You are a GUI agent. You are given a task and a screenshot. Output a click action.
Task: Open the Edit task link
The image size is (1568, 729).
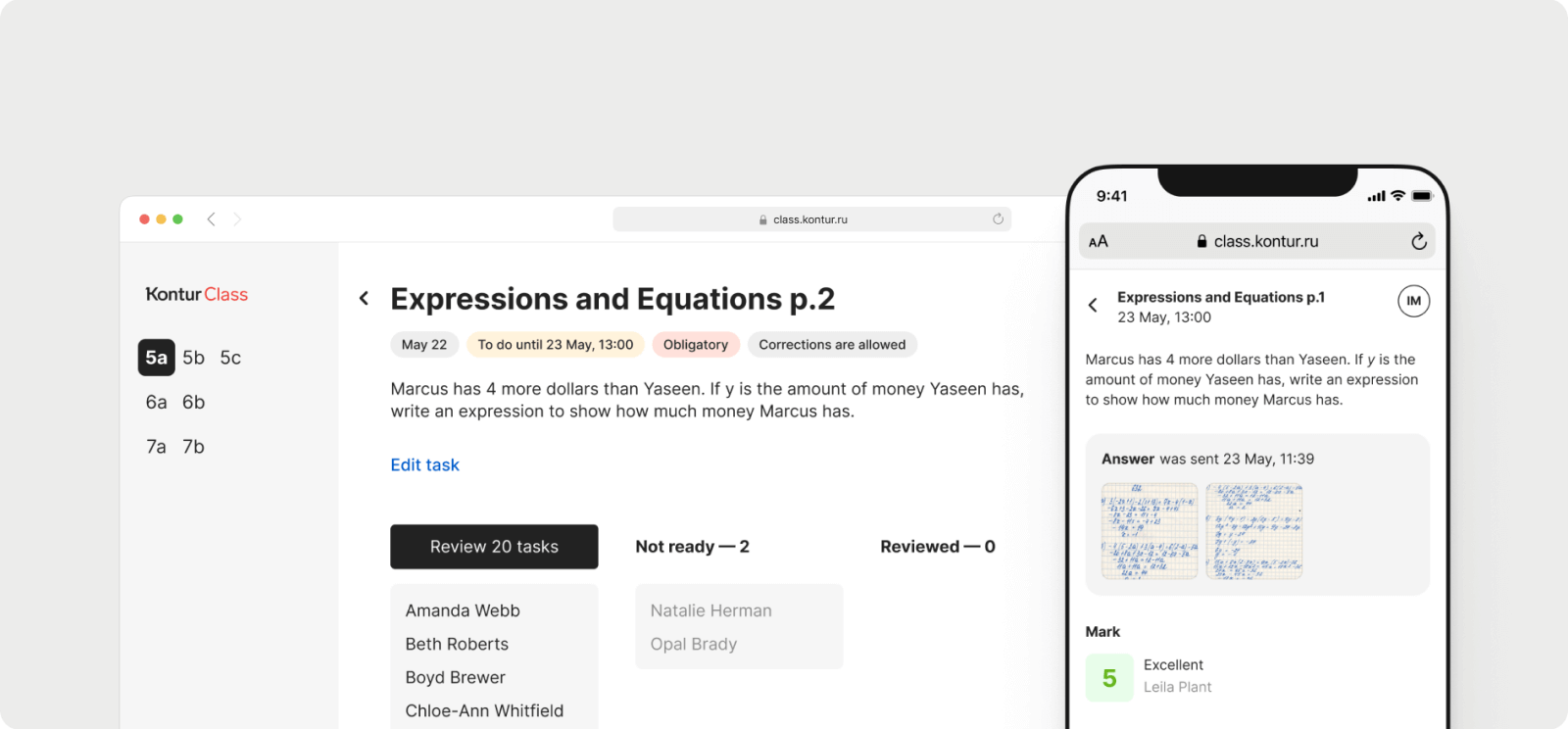[x=424, y=464]
